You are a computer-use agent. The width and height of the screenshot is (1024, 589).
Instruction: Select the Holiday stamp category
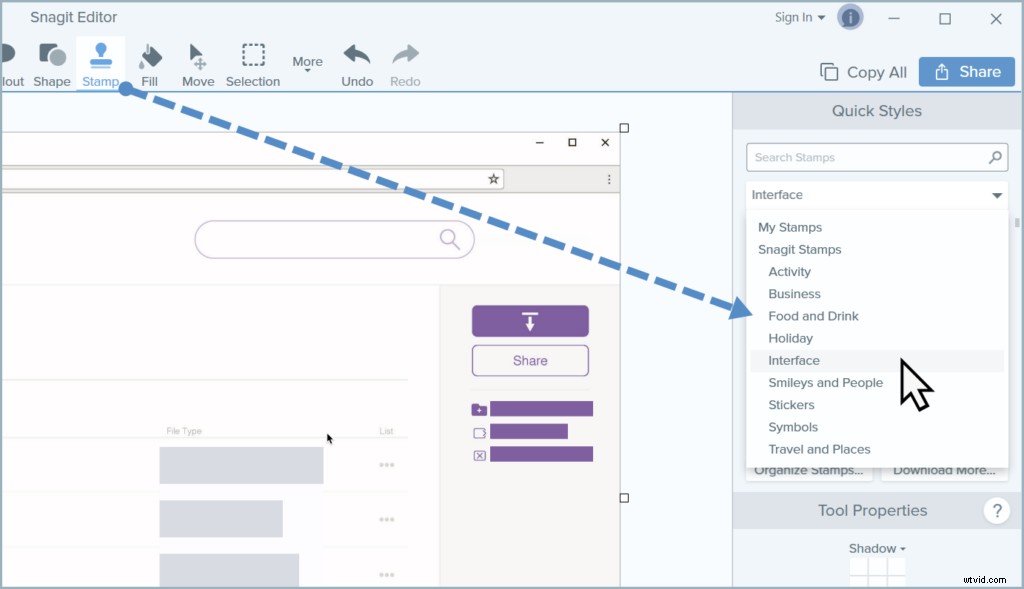coord(790,338)
